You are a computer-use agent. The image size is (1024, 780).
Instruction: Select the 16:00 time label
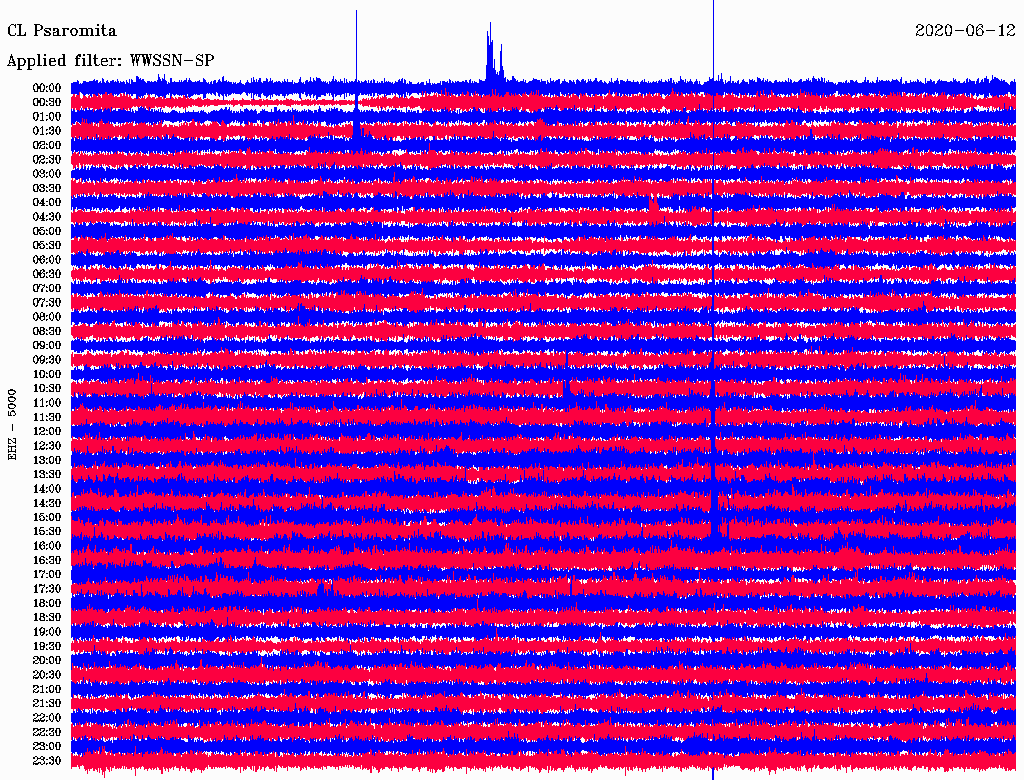tap(47, 546)
